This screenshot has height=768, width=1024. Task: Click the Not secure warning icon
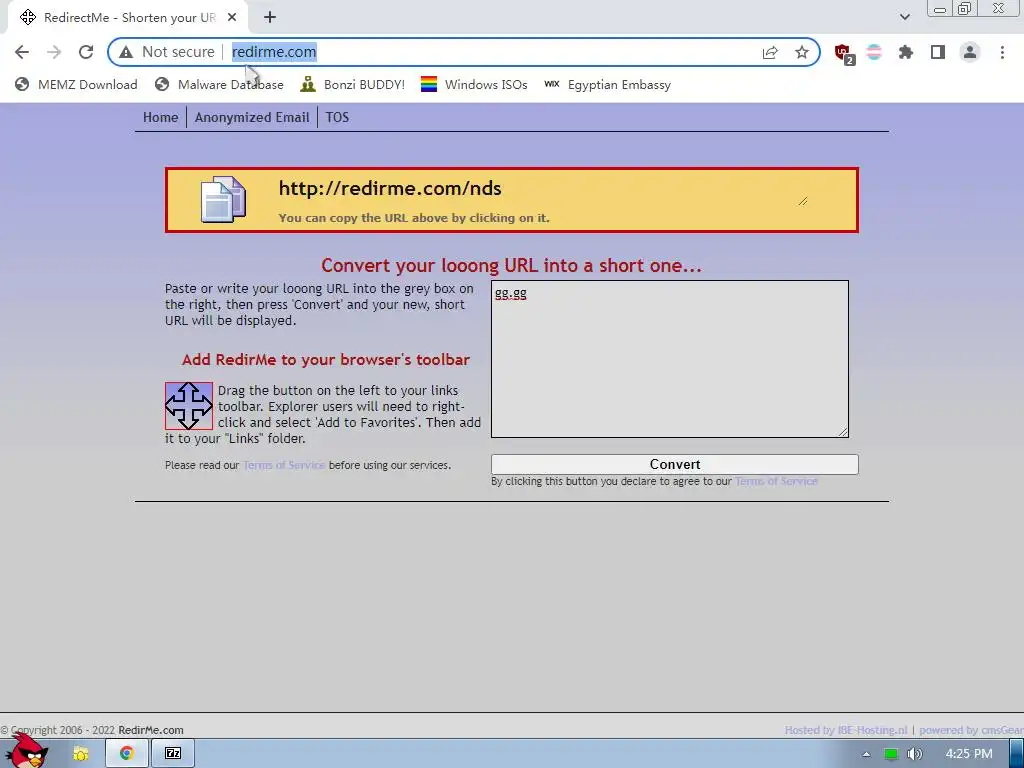click(126, 52)
